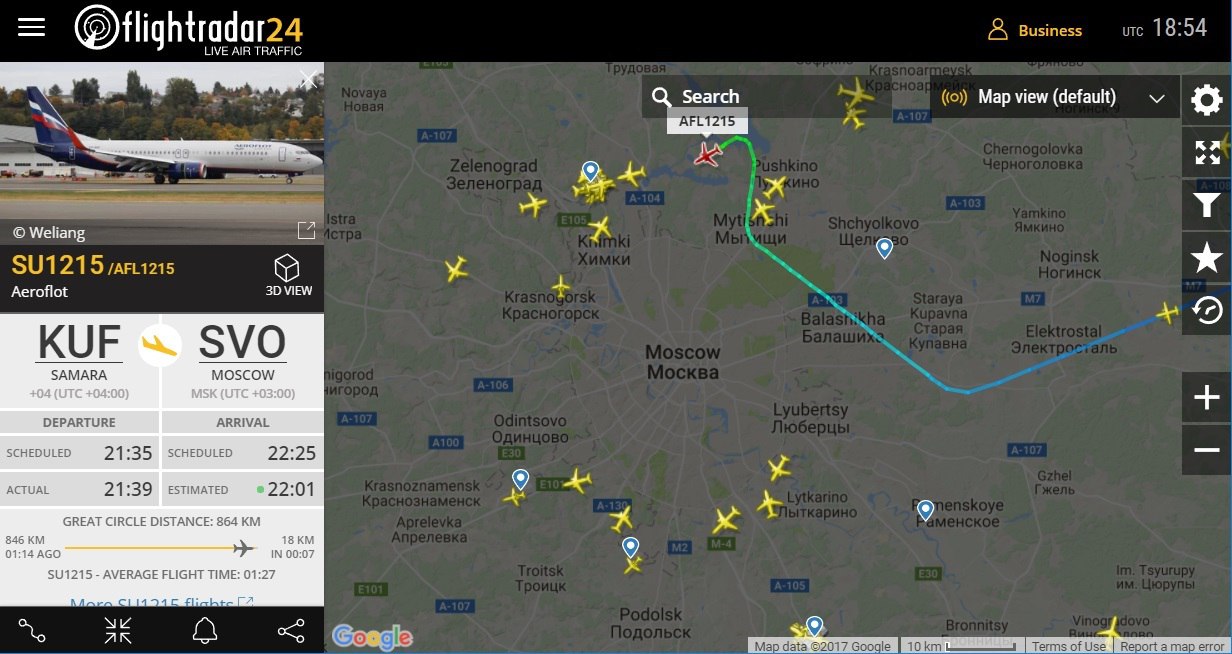Zoom out the map with minus
This screenshot has width=1232, height=654.
(1207, 450)
